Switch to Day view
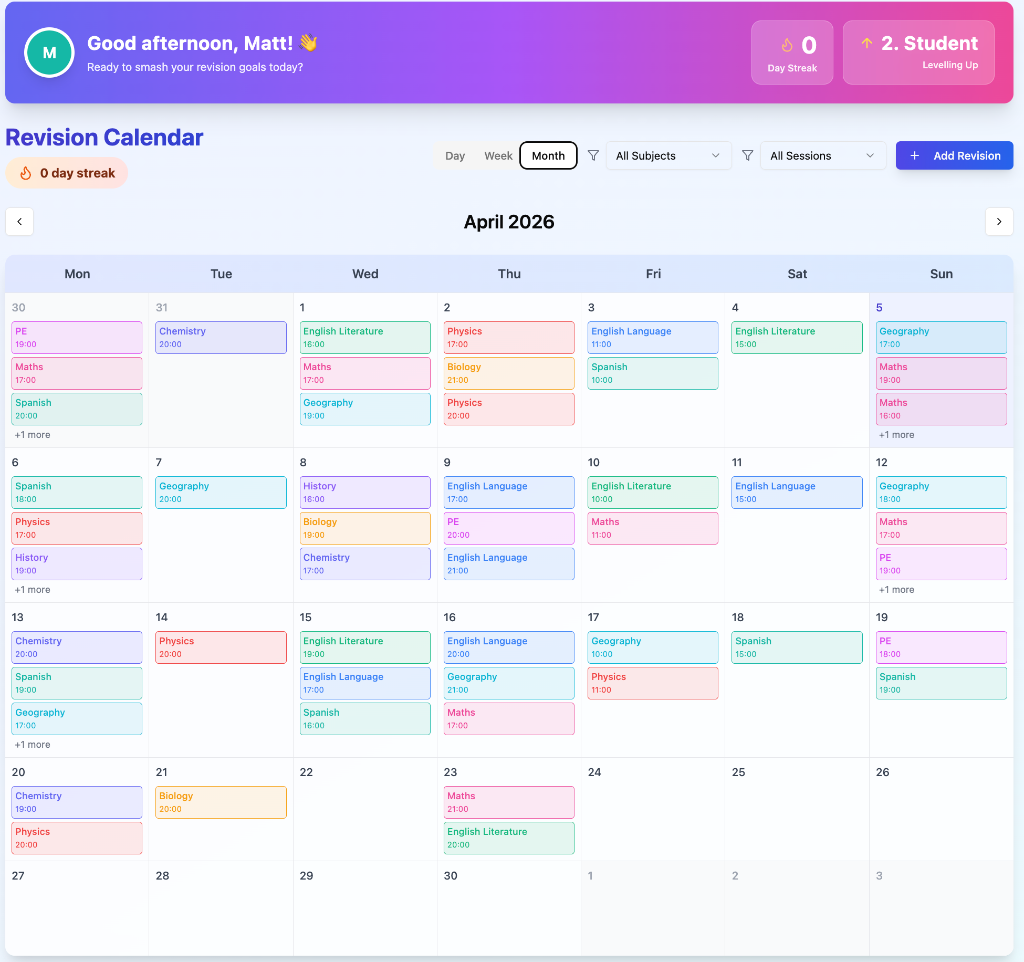 (x=455, y=155)
